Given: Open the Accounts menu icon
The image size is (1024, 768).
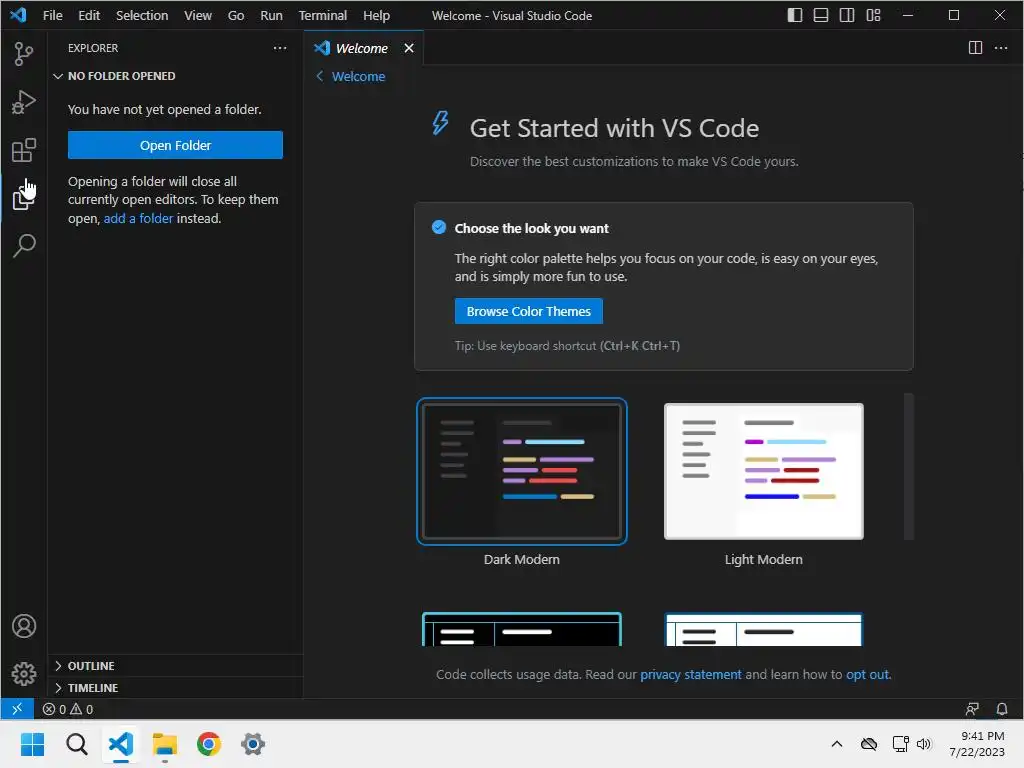Looking at the screenshot, I should pos(24,626).
